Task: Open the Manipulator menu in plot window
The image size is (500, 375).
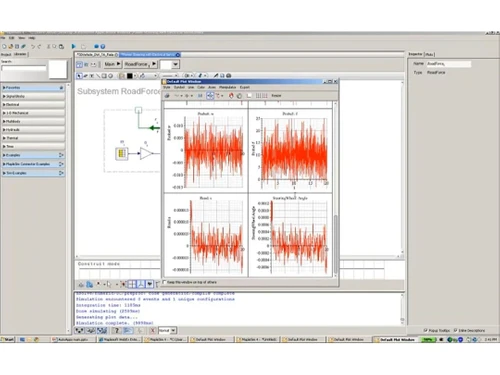Action: click(228, 87)
